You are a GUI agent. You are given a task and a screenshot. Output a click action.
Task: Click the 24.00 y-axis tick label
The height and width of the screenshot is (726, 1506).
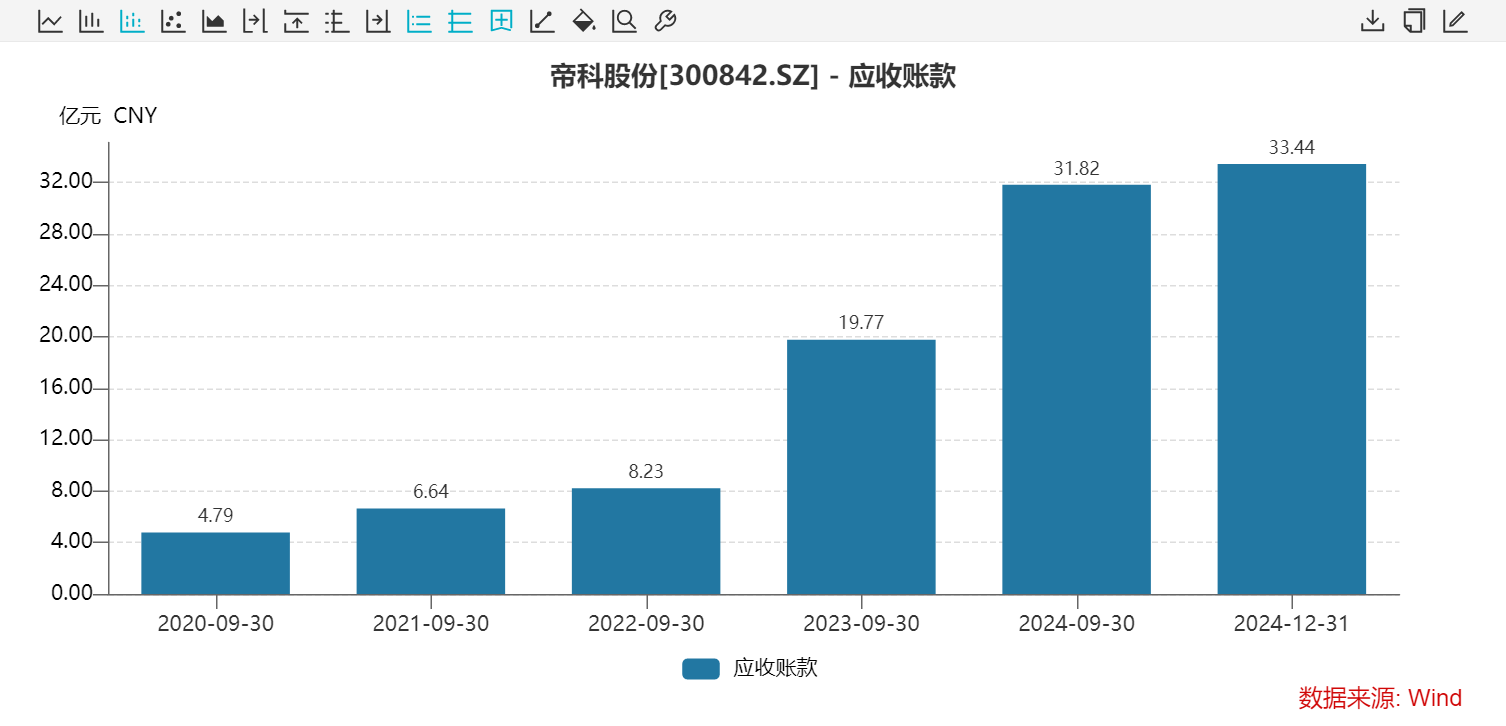(x=64, y=285)
